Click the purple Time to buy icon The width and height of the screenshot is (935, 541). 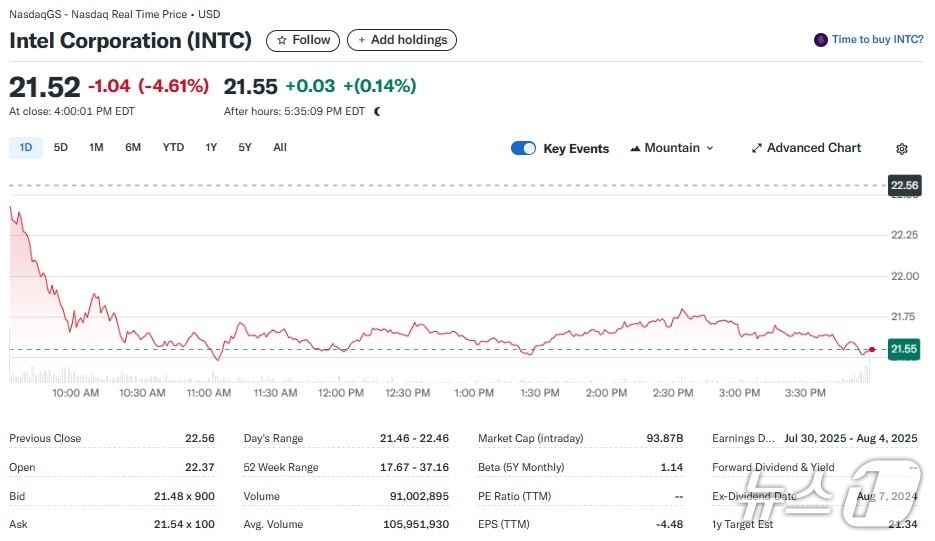coord(821,40)
